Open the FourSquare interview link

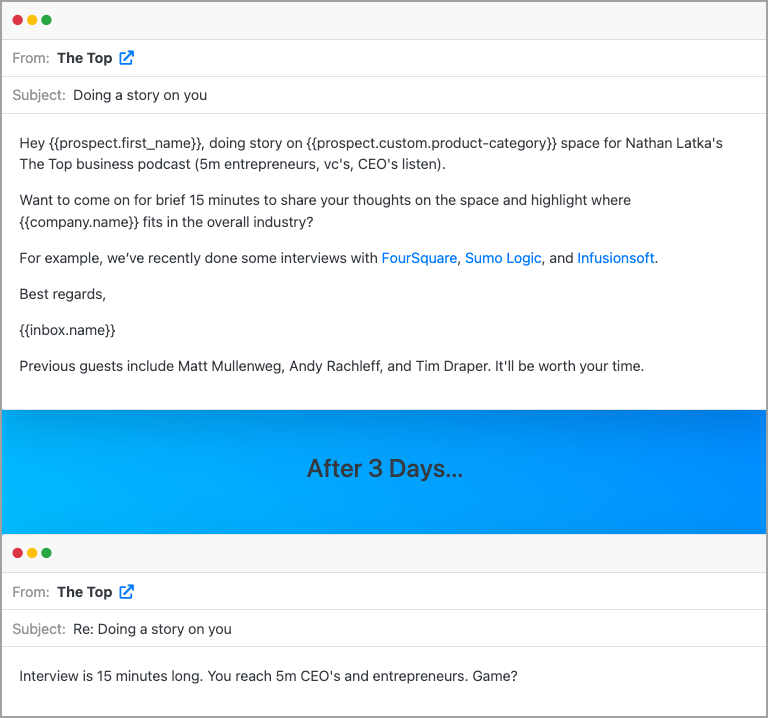[x=419, y=258]
